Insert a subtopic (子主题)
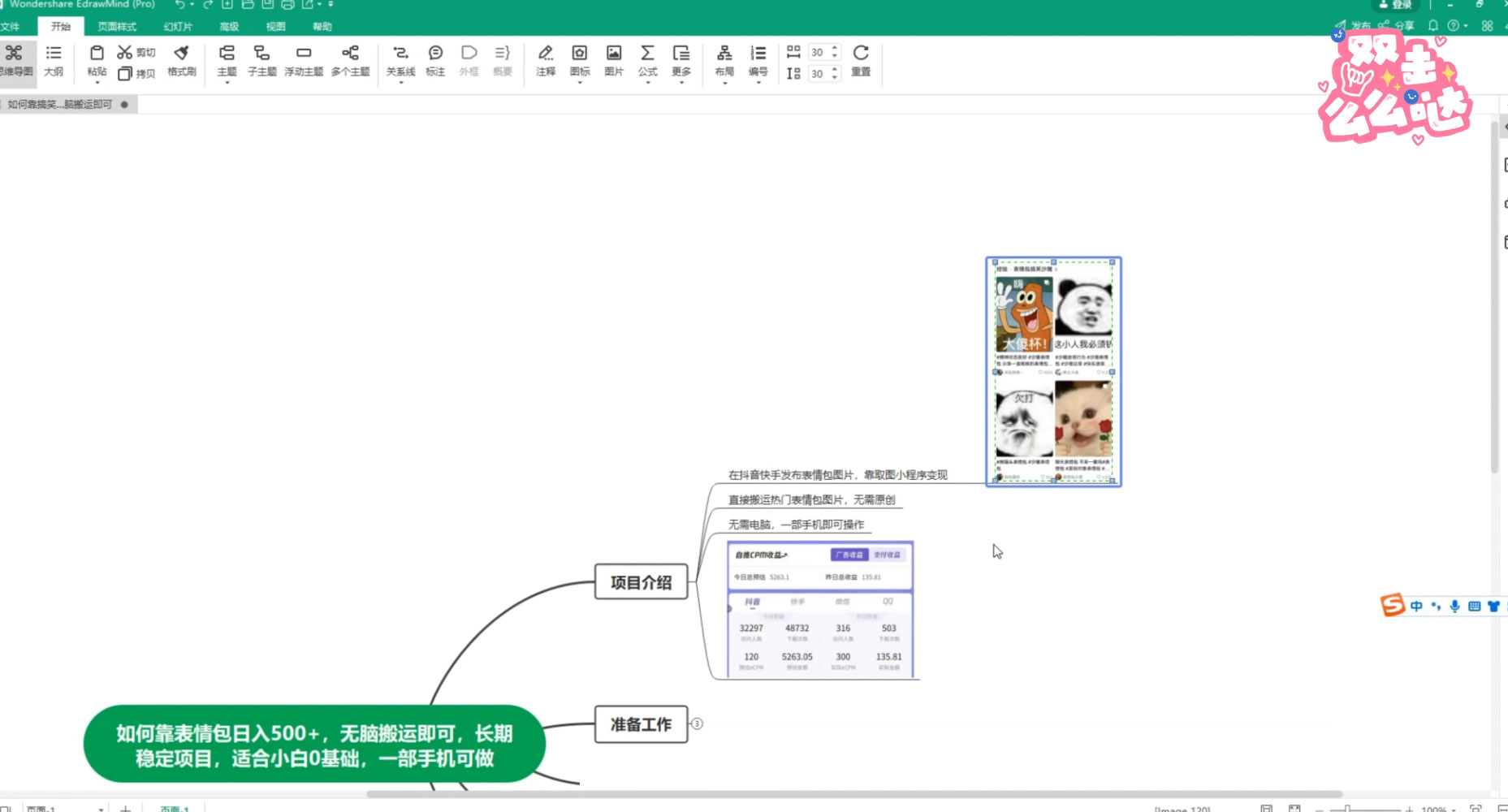 (261, 61)
